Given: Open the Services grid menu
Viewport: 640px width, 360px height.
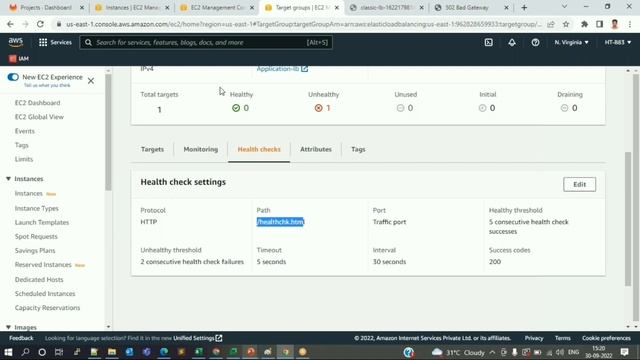Looking at the screenshot, I should tap(55, 42).
